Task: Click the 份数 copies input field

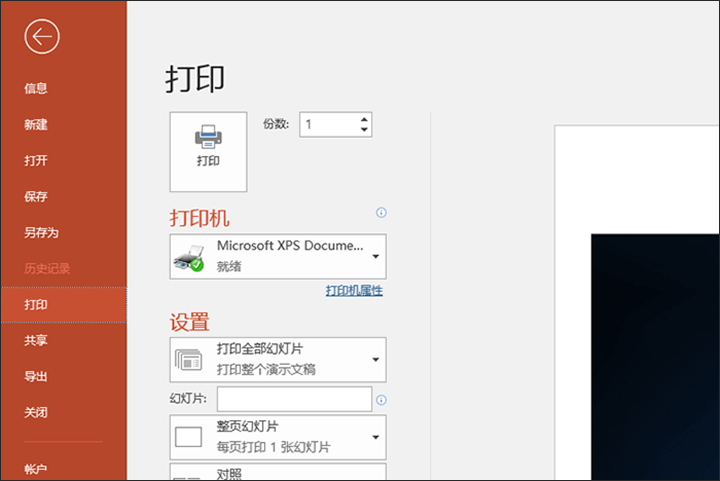Action: coord(330,124)
